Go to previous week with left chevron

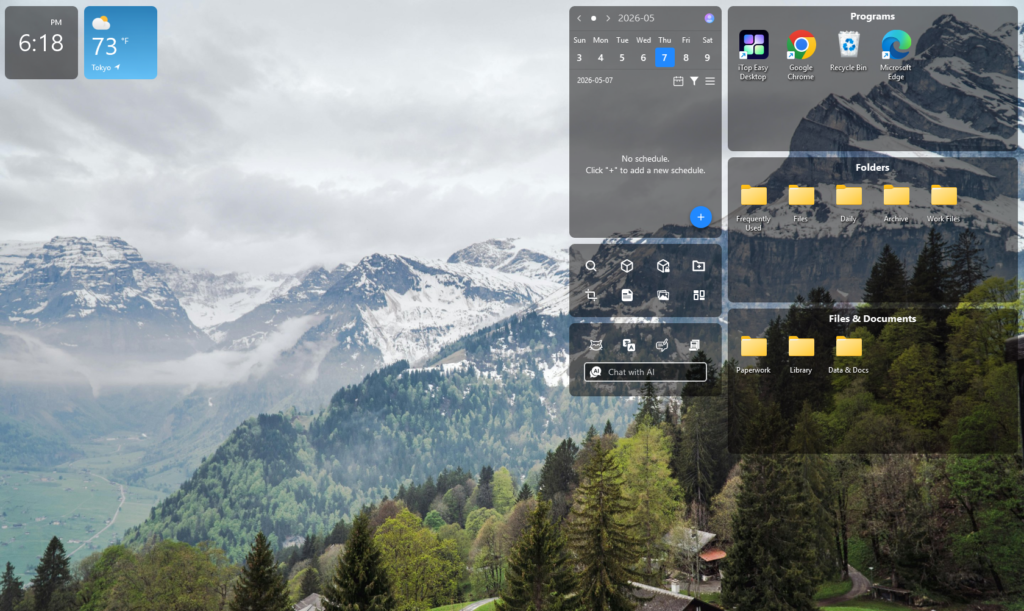point(579,18)
